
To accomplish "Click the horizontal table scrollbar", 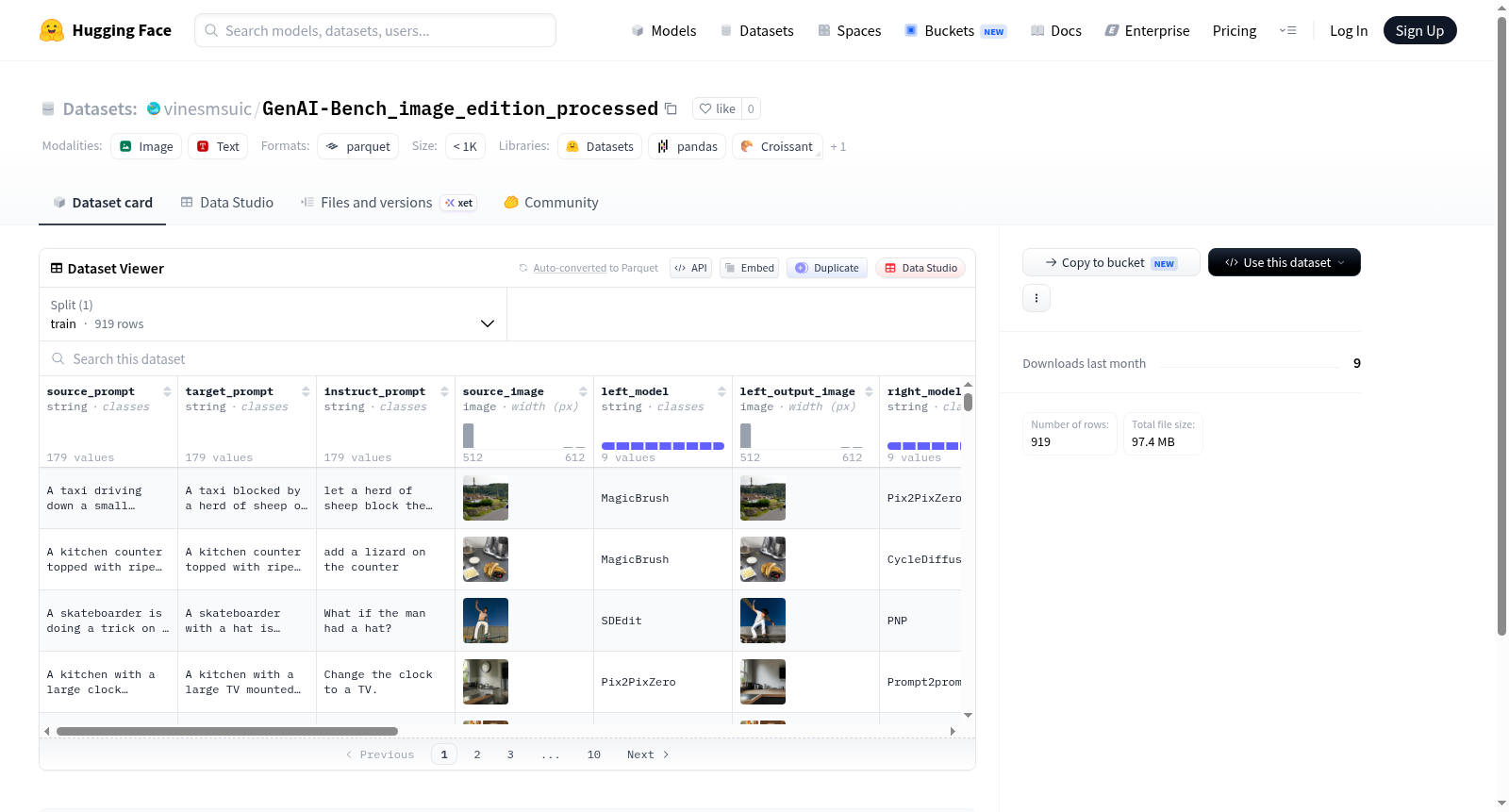I will pos(227,731).
